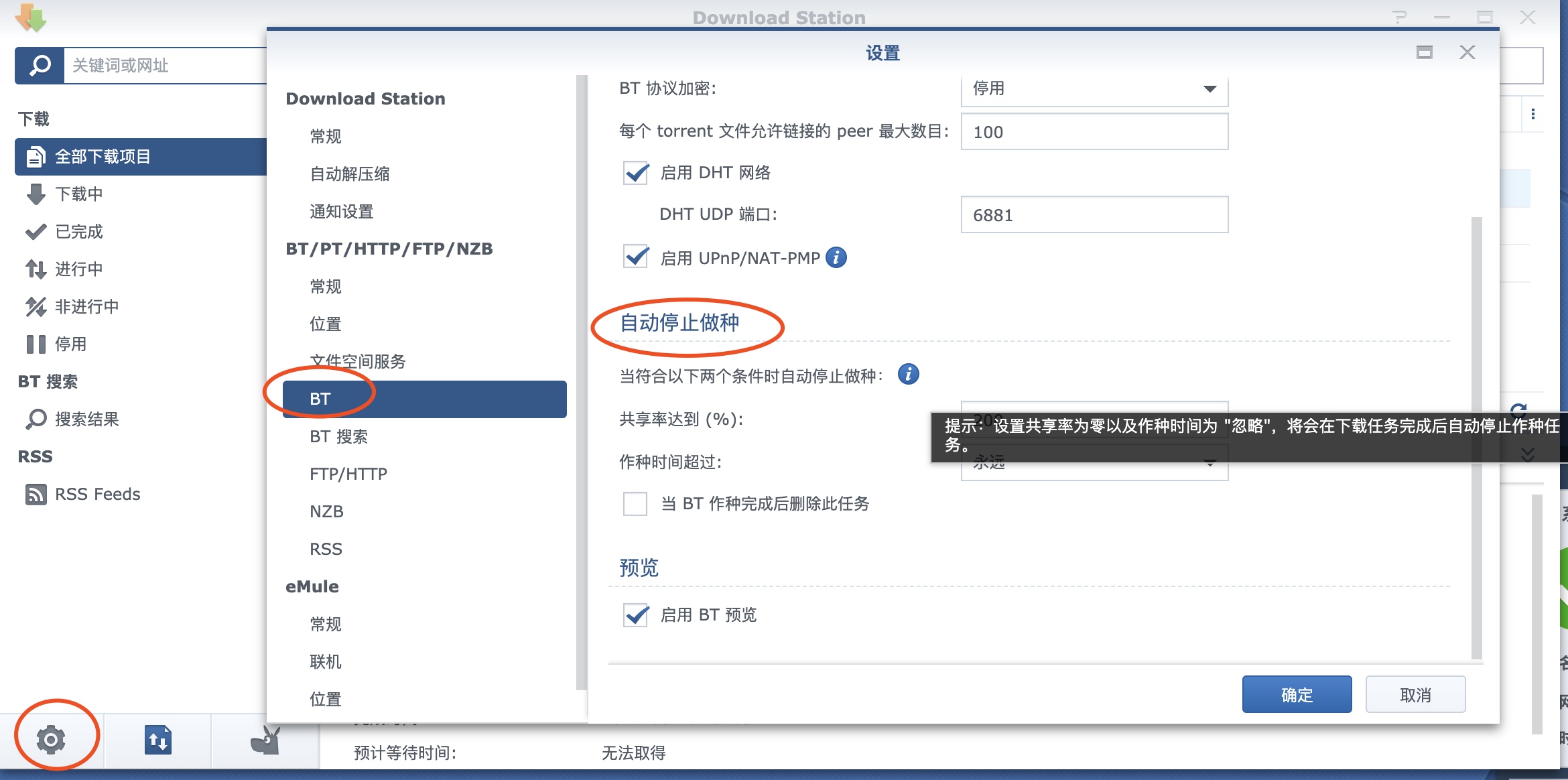Toggle 启用 DHT 网络 checkbox
The image size is (1568, 780).
[x=636, y=173]
